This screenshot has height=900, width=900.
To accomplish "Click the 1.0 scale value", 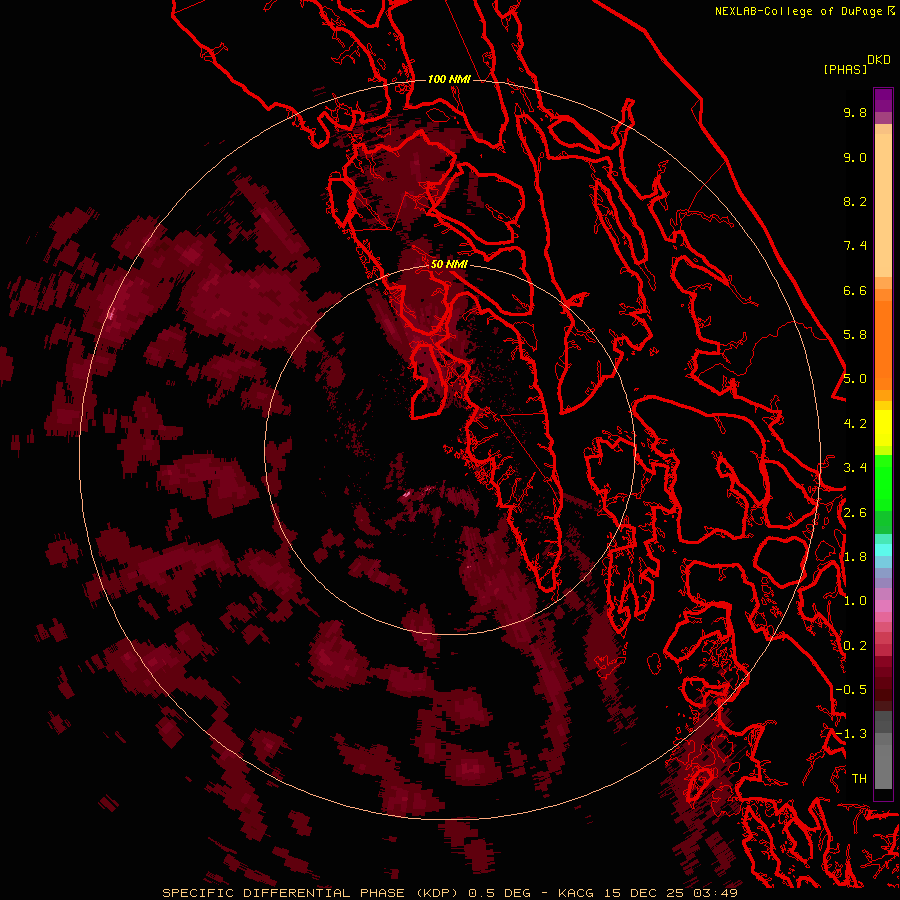I will [x=855, y=601].
